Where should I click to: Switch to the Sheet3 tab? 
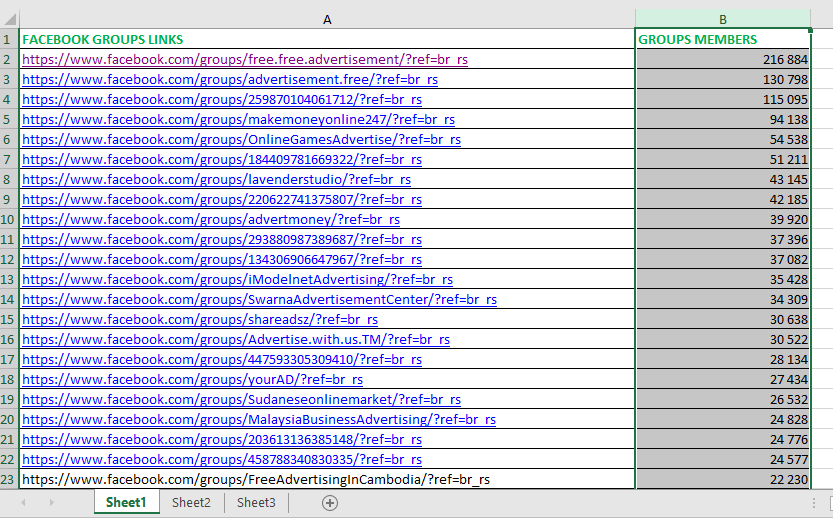click(256, 503)
